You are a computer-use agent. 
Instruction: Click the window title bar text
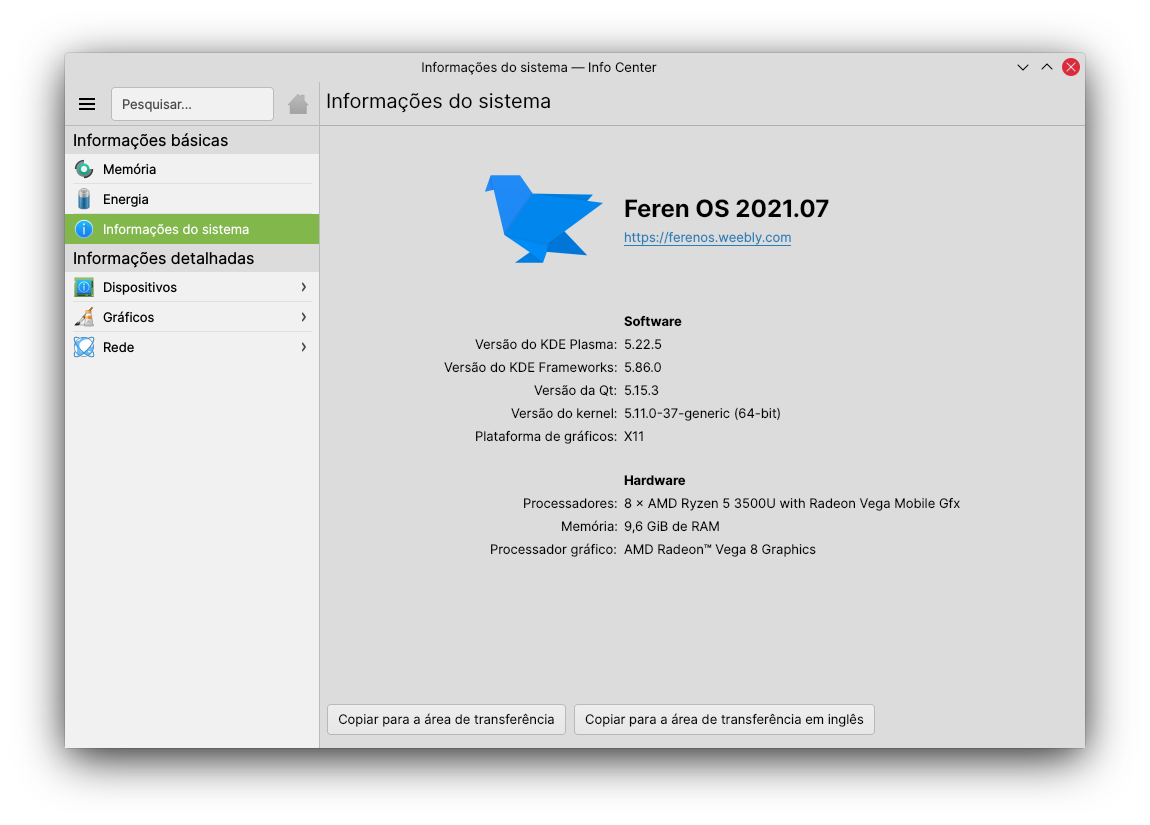tap(538, 67)
